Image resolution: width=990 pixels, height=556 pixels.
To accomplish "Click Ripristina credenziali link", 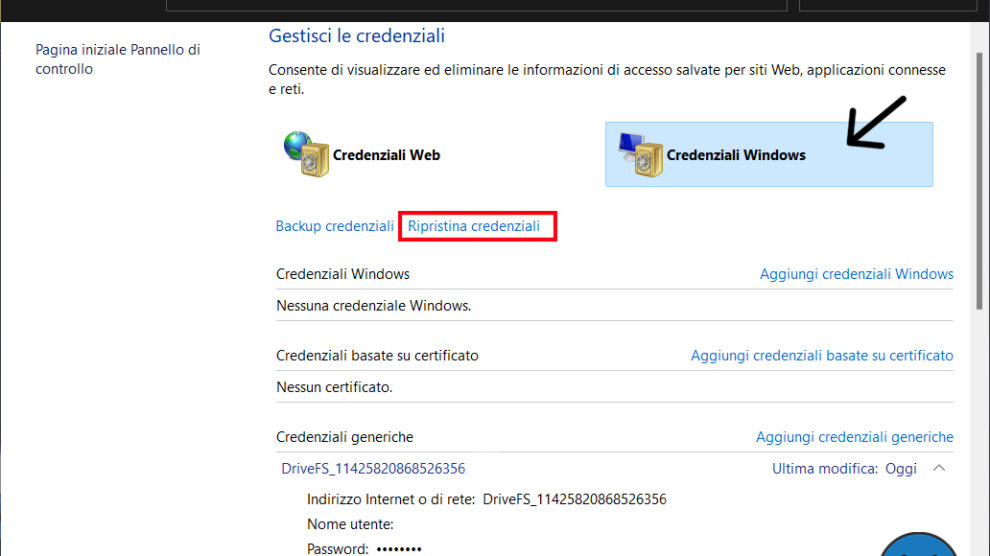I will pyautogui.click(x=474, y=226).
